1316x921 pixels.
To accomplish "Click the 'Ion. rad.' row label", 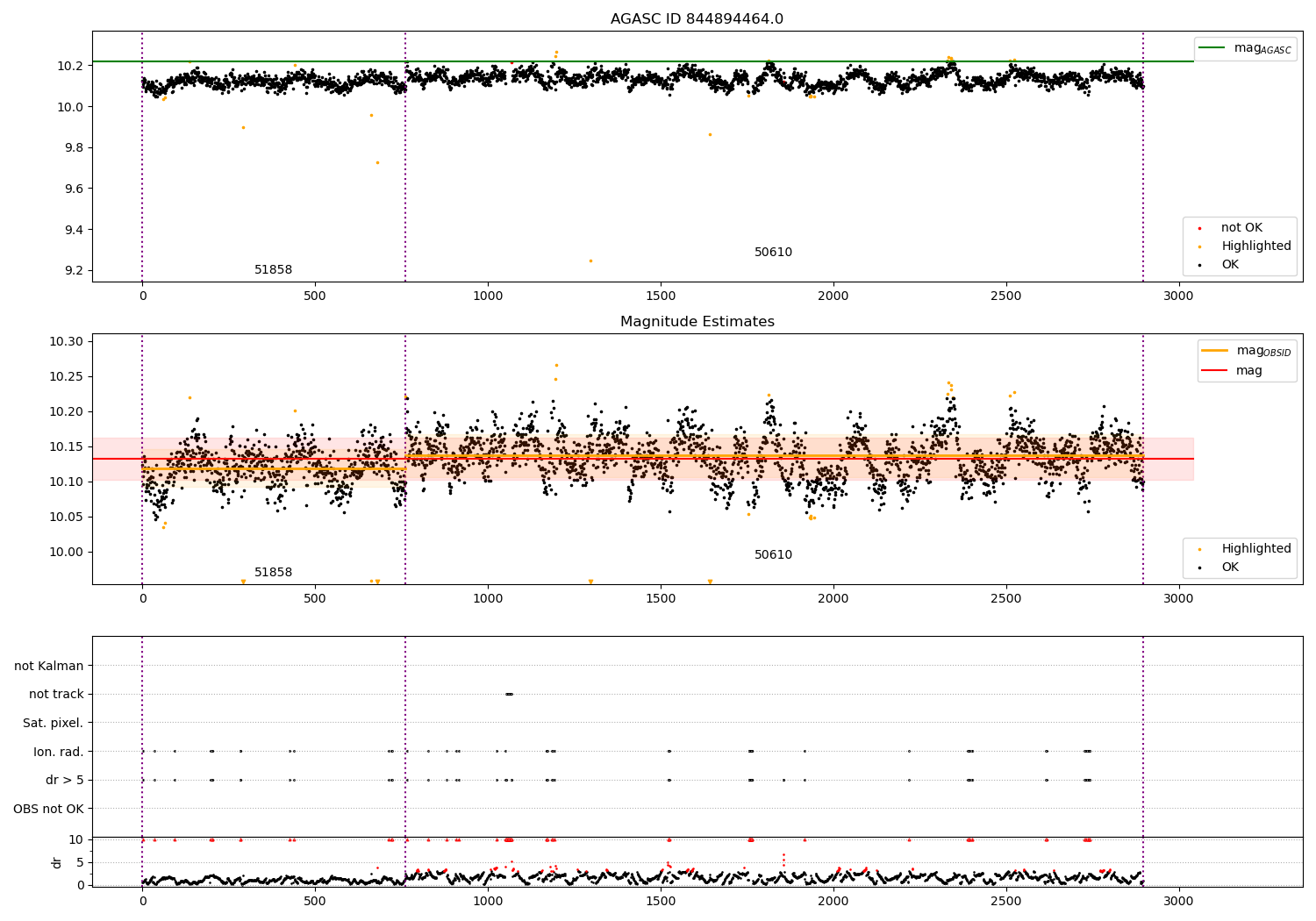I will tap(58, 752).
